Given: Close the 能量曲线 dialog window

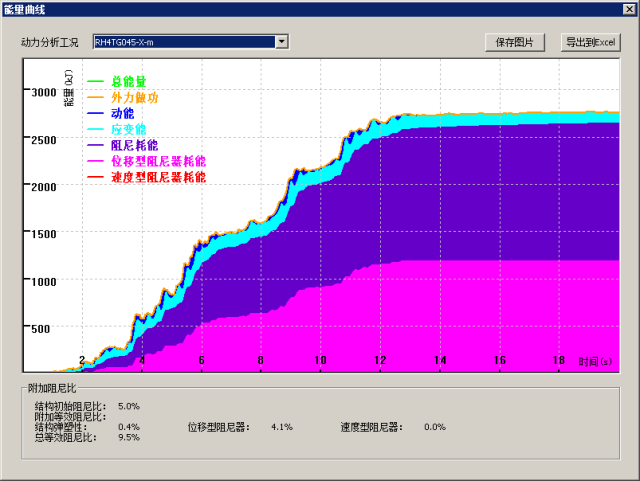Looking at the screenshot, I should click(629, 8).
